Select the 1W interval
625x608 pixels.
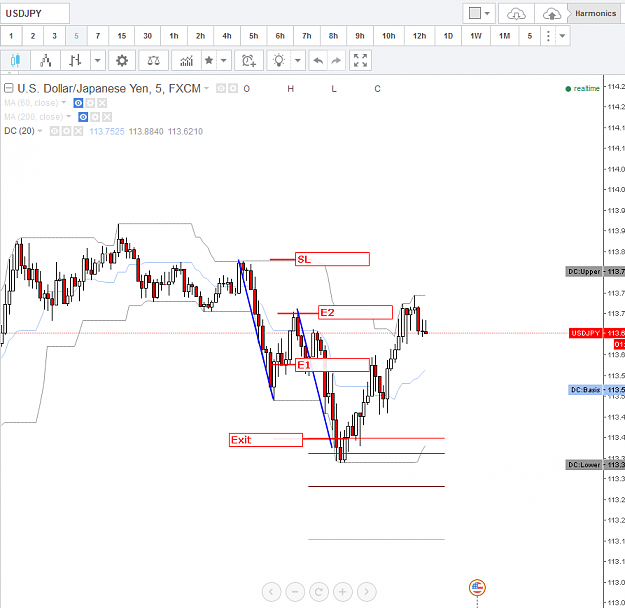(x=476, y=36)
